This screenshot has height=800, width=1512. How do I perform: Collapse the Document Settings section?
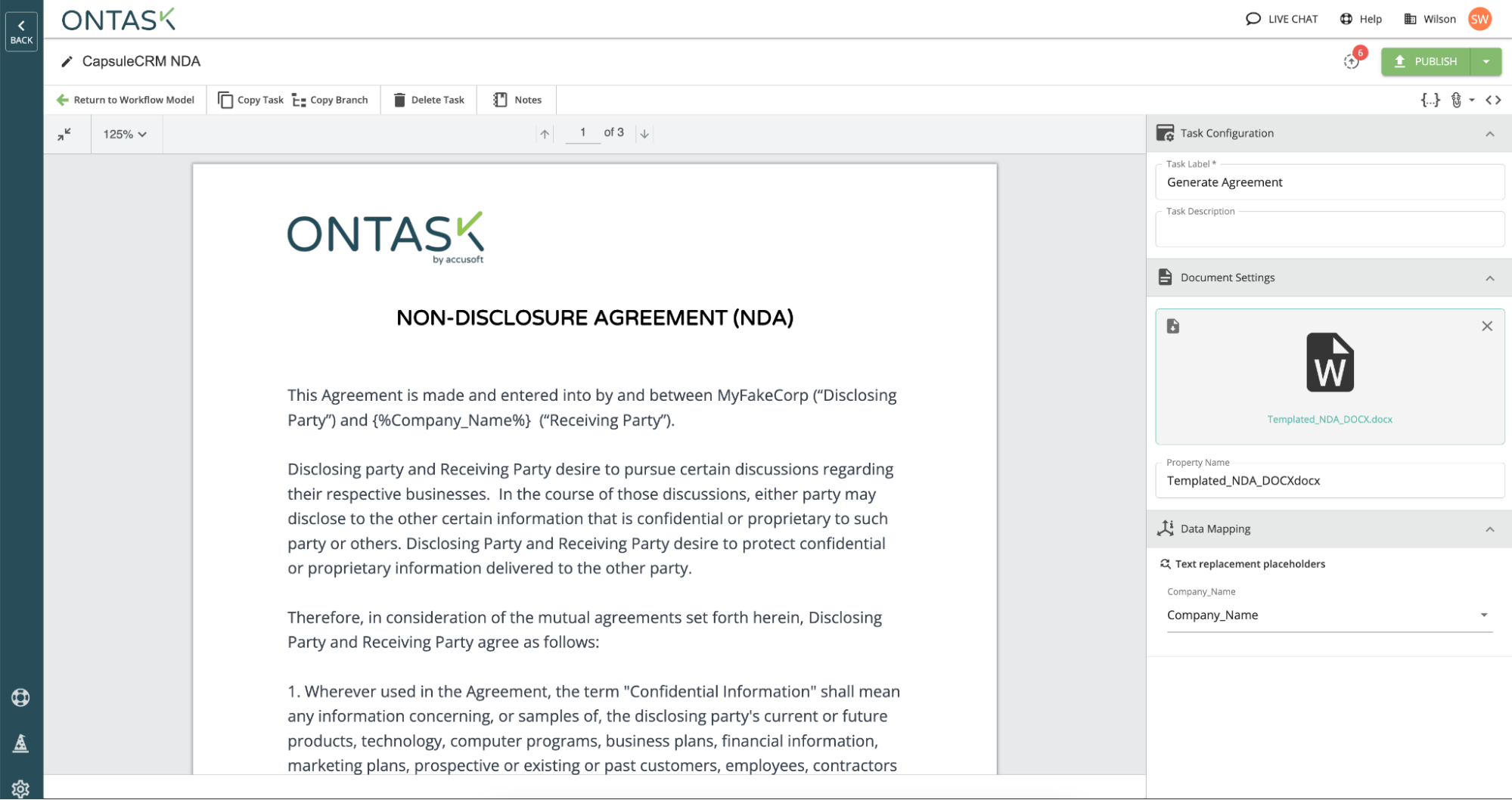tap(1490, 278)
